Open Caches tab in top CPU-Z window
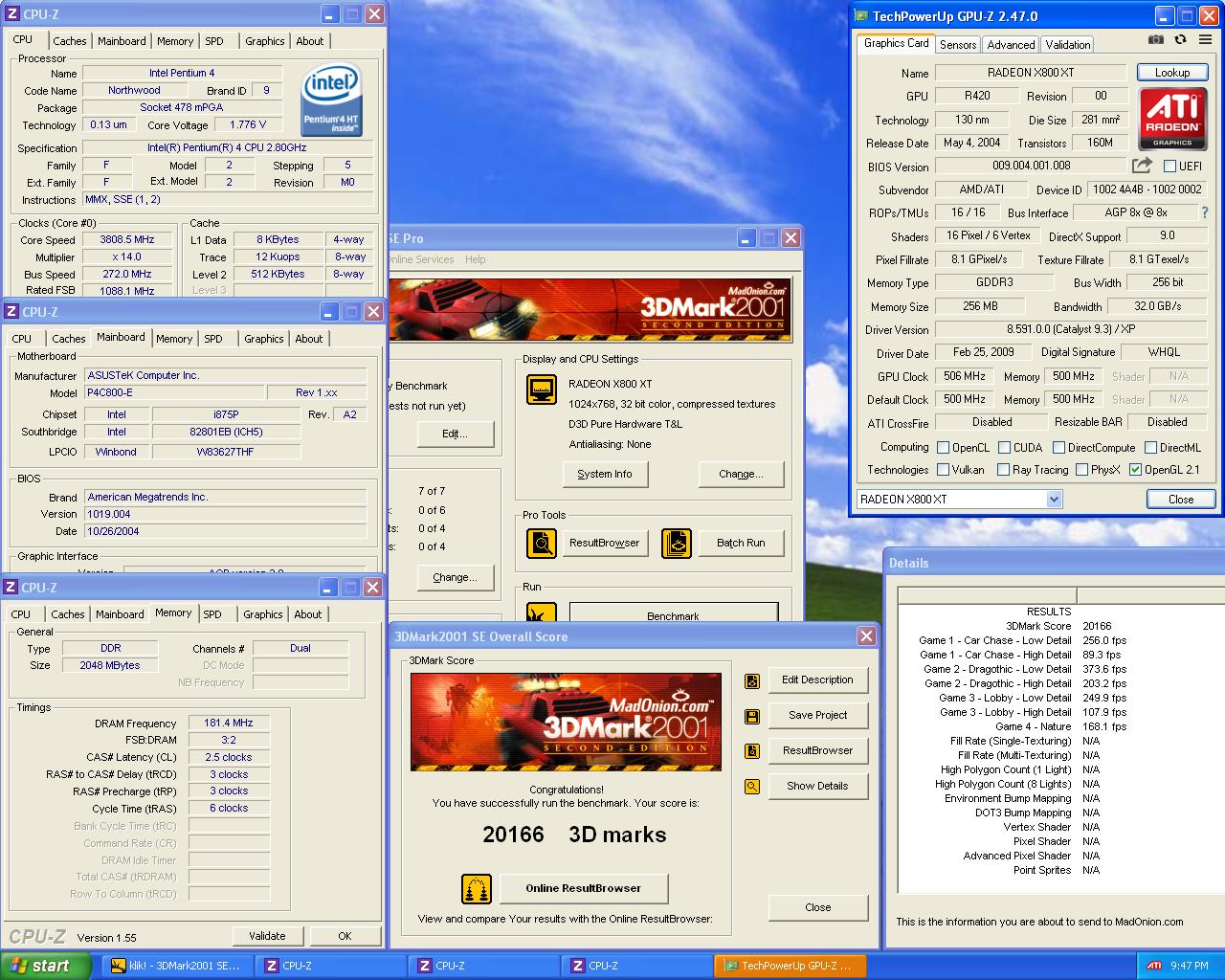1225x980 pixels. (69, 41)
